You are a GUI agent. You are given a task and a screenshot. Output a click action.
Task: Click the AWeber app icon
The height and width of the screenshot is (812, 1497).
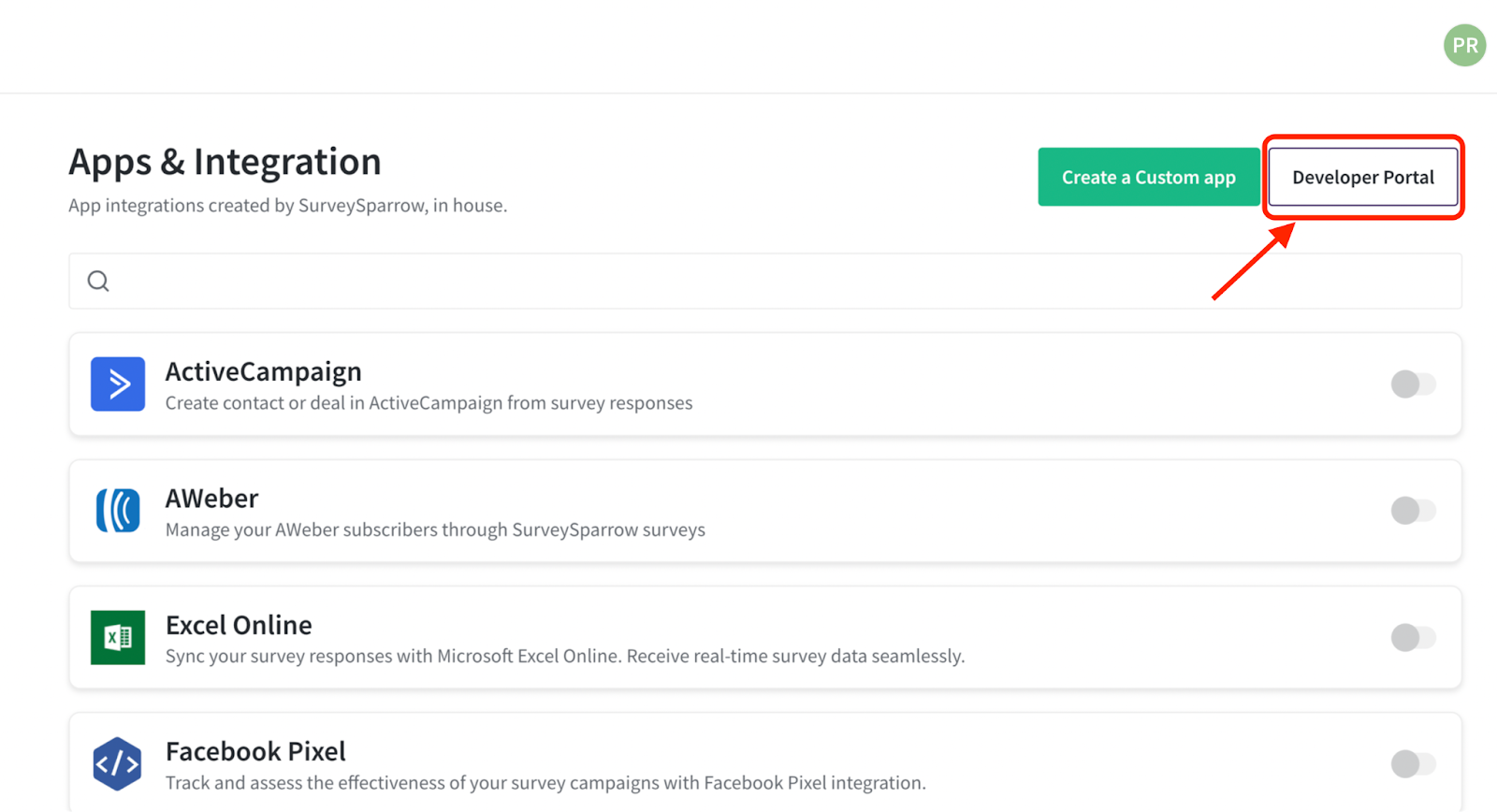pyautogui.click(x=118, y=511)
